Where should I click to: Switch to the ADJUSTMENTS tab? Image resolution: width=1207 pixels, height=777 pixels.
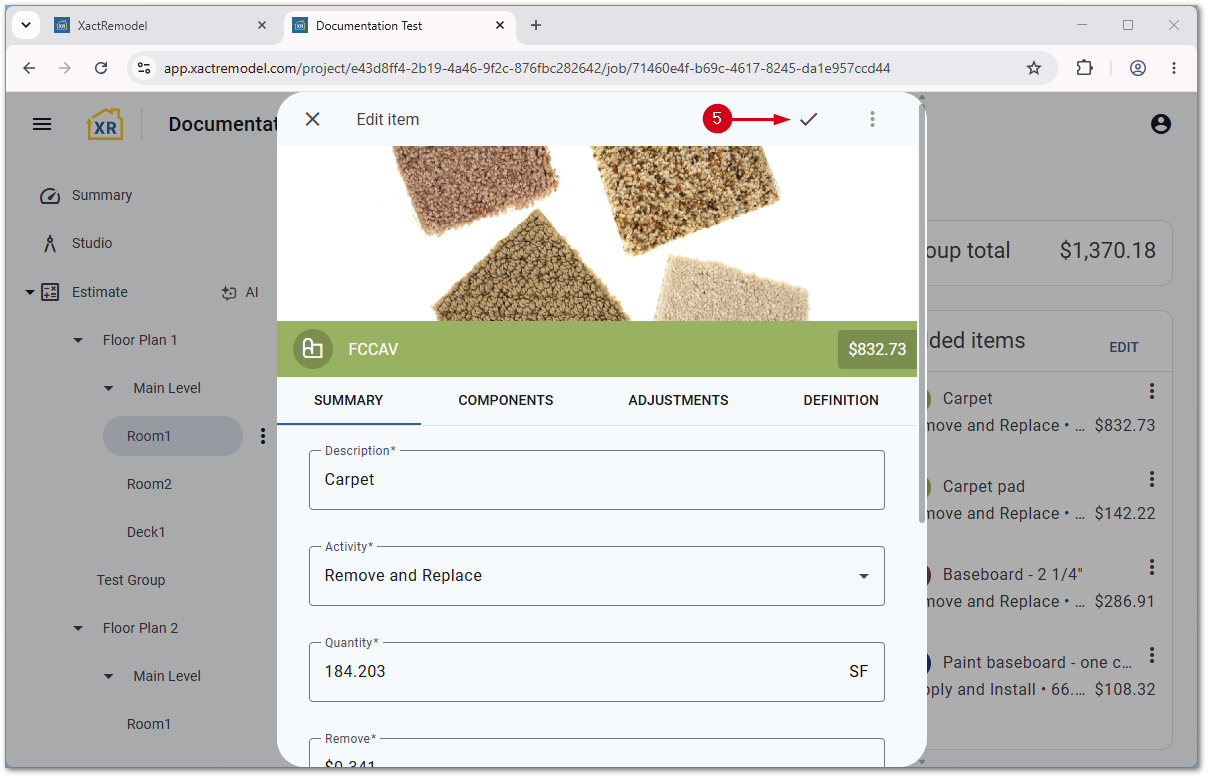point(678,400)
